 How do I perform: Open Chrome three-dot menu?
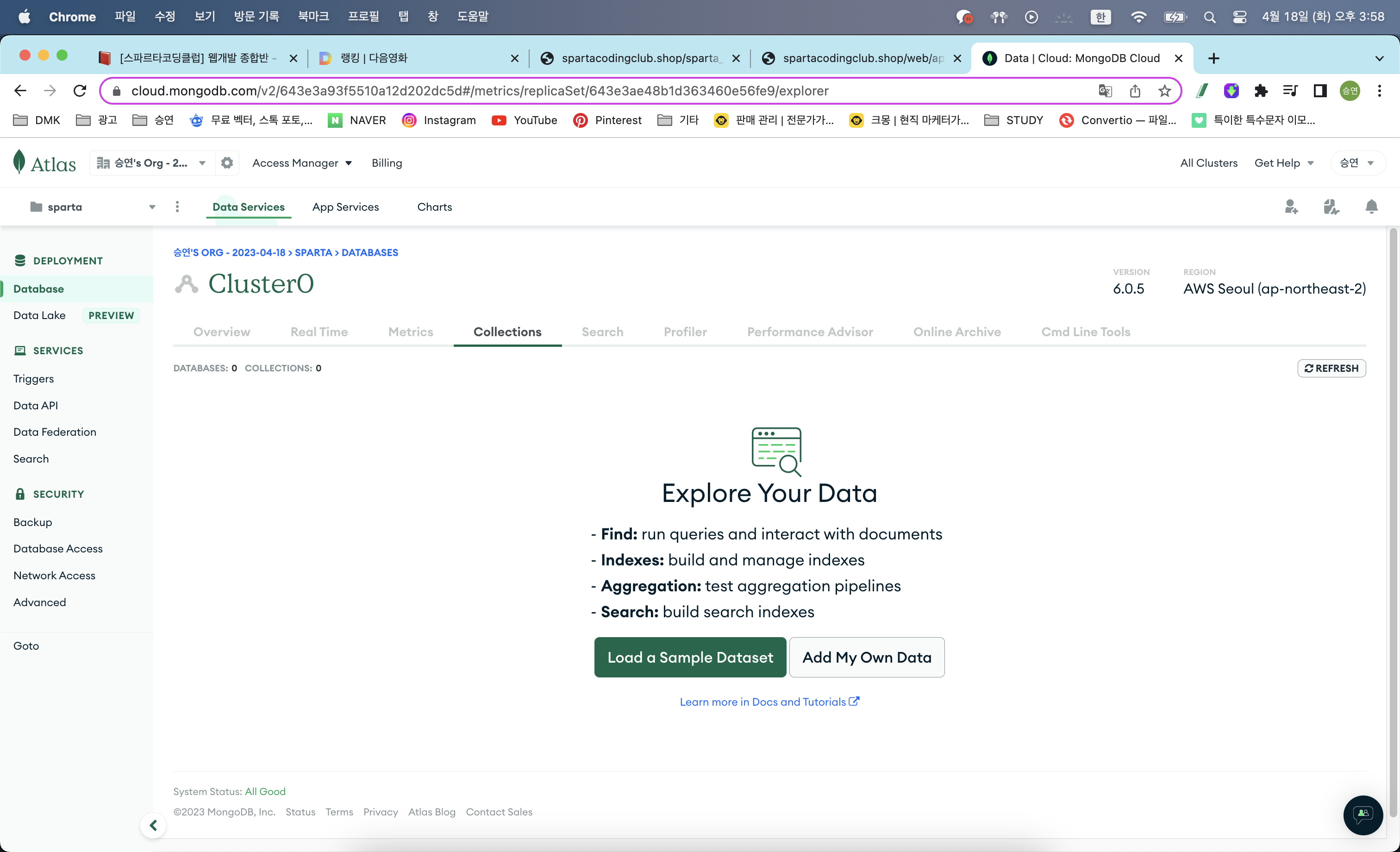[x=1380, y=91]
